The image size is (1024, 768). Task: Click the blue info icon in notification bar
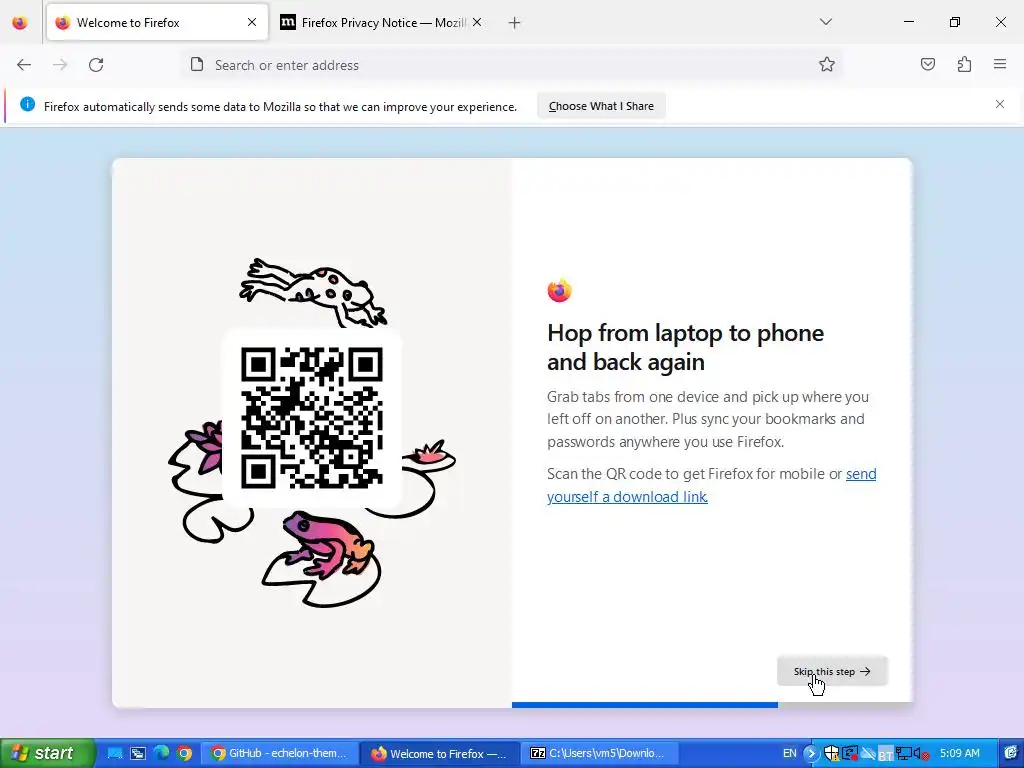(x=27, y=104)
